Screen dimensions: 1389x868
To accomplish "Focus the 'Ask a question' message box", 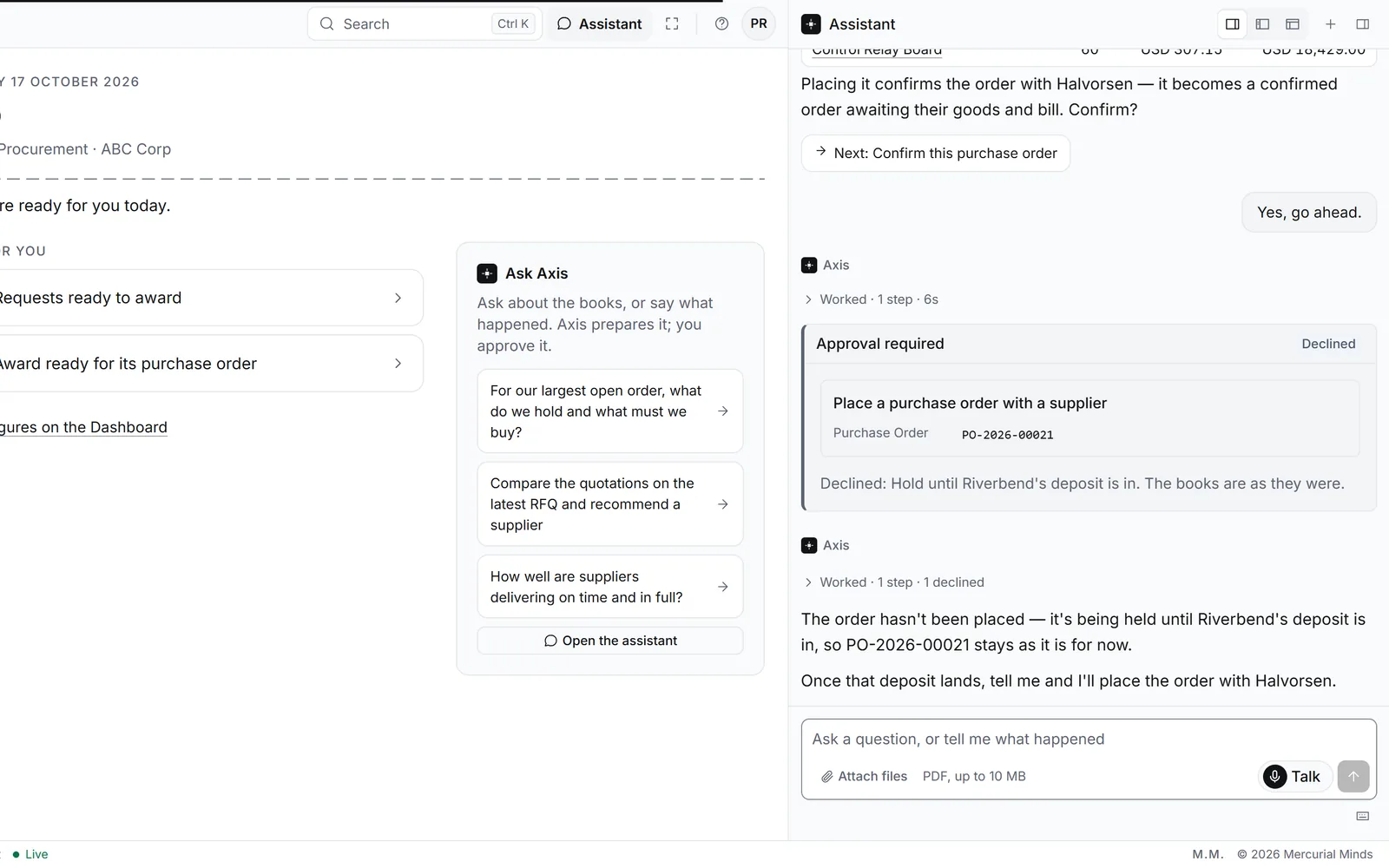I will 1089,740.
